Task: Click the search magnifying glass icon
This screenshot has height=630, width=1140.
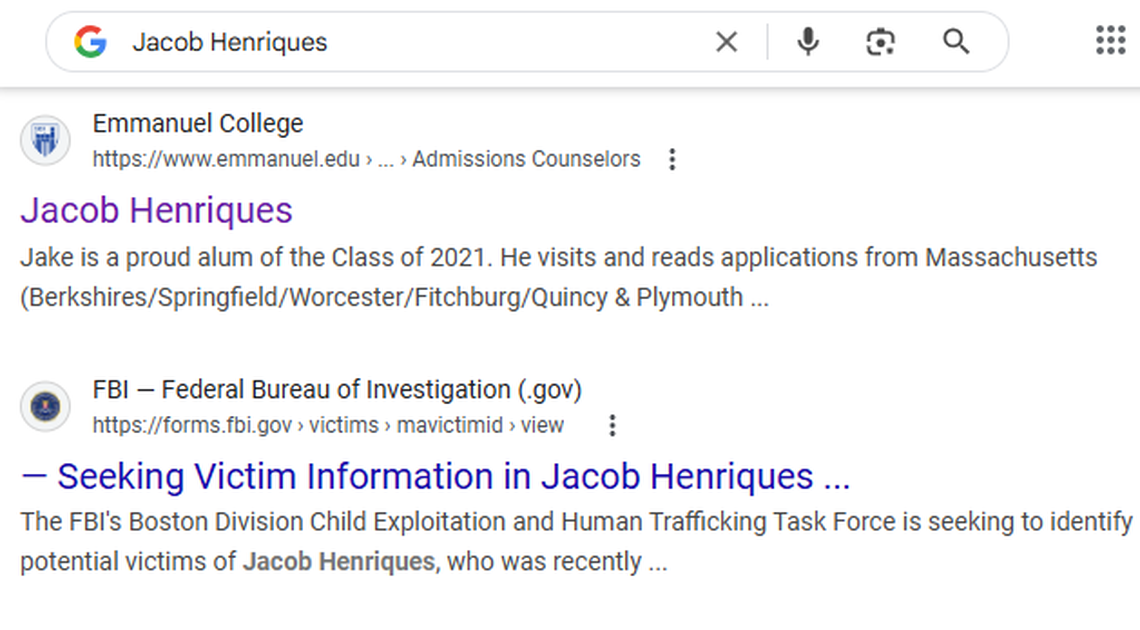Action: pyautogui.click(x=956, y=41)
